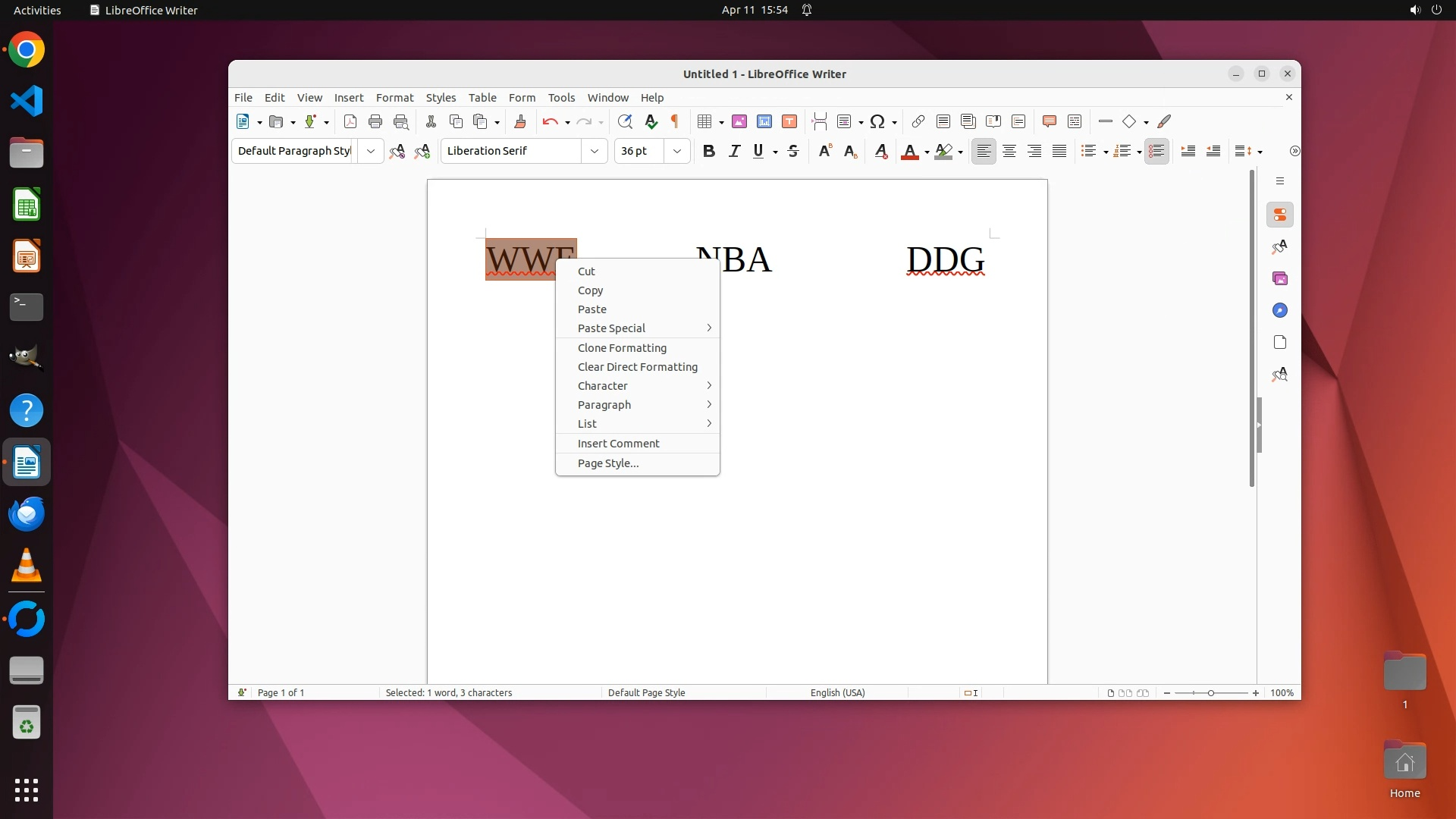Click the Clone Formatting paintbrush toolbar icon
Viewport: 1456px width, 819px height.
[519, 121]
